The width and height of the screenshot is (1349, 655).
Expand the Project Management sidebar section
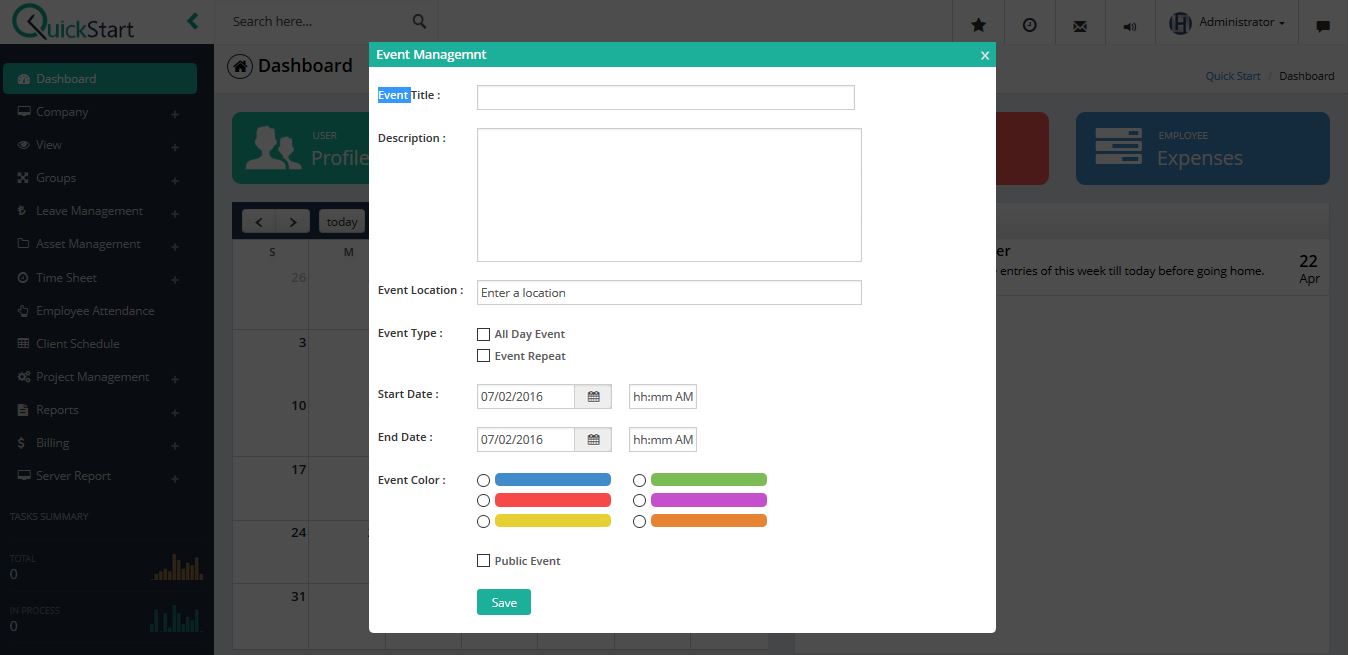pyautogui.click(x=94, y=376)
